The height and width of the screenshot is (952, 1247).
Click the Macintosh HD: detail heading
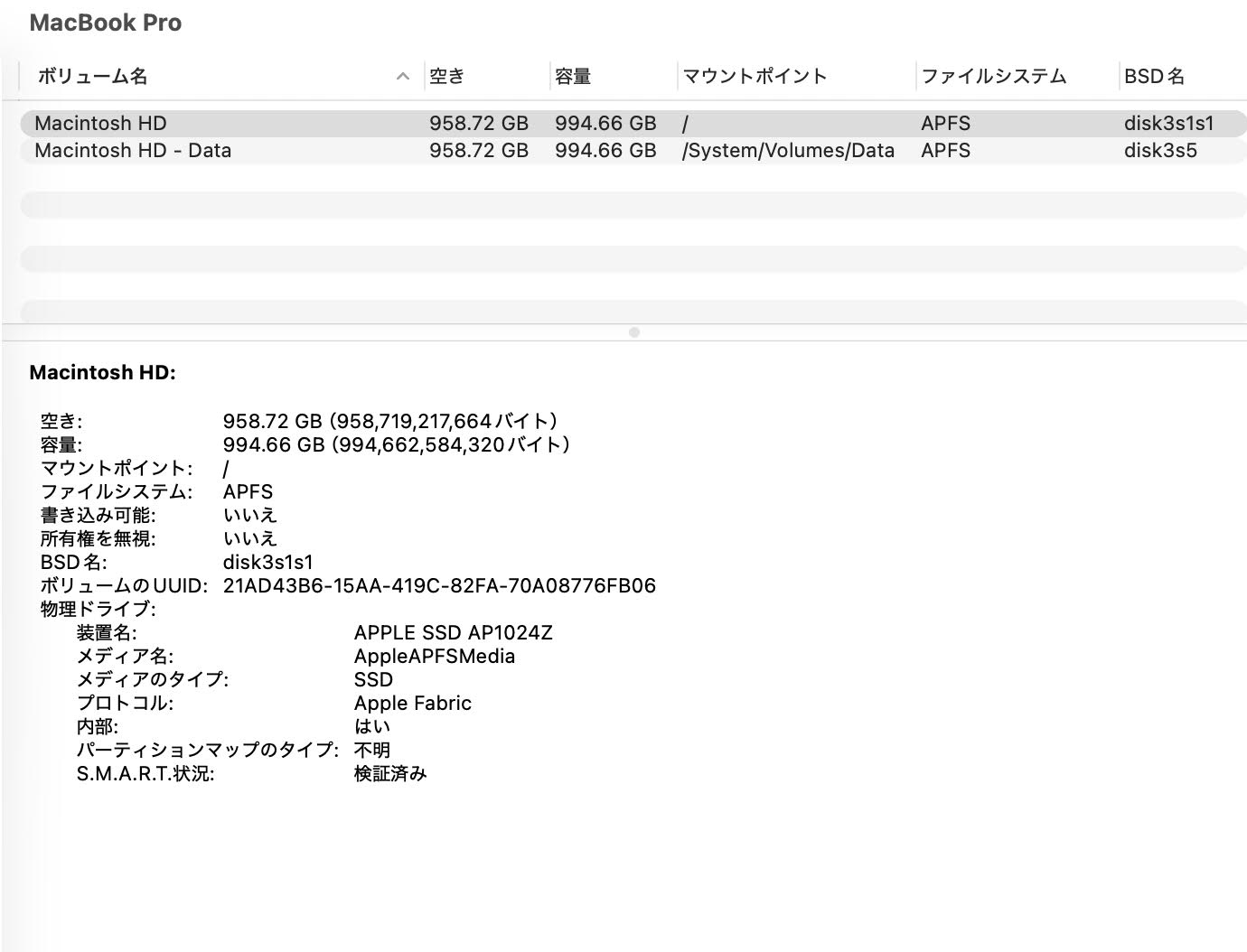[103, 372]
